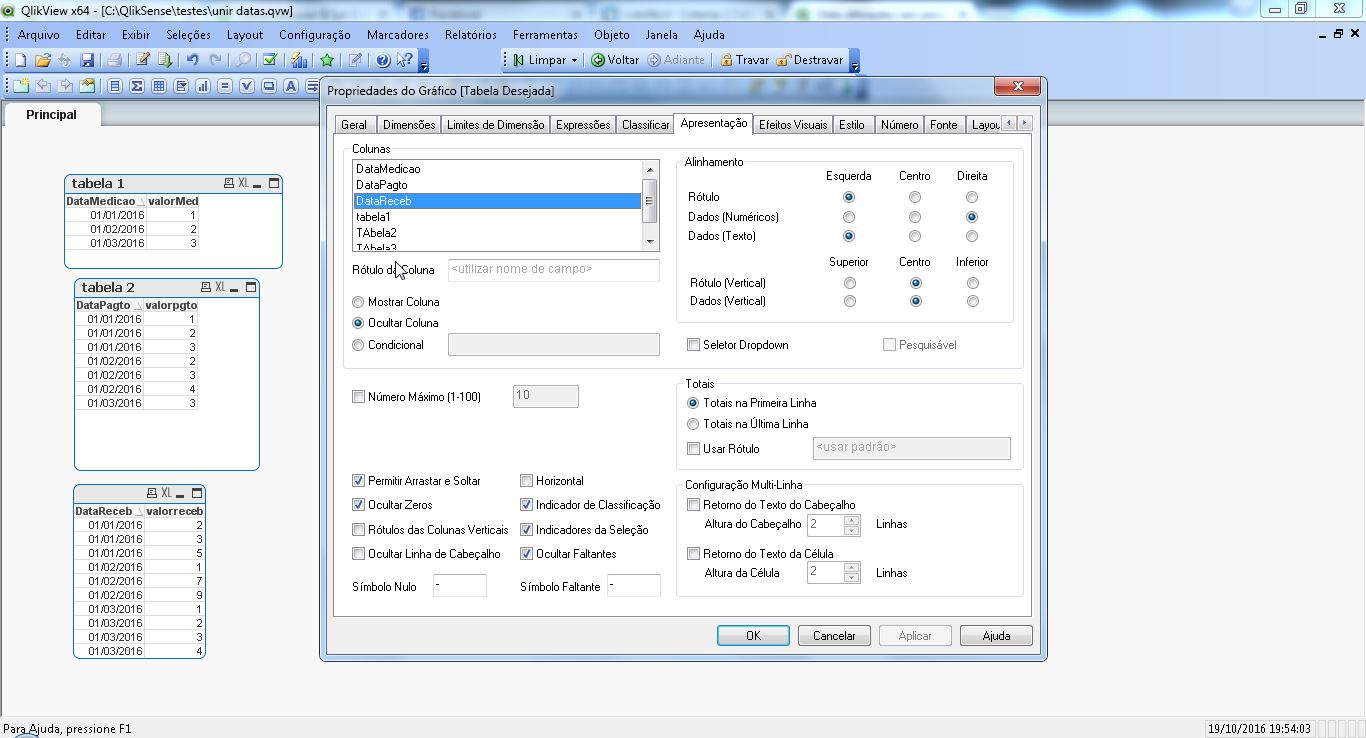The image size is (1366, 738).
Task: Create a List Box via design toolbar icon
Action: click(115, 86)
